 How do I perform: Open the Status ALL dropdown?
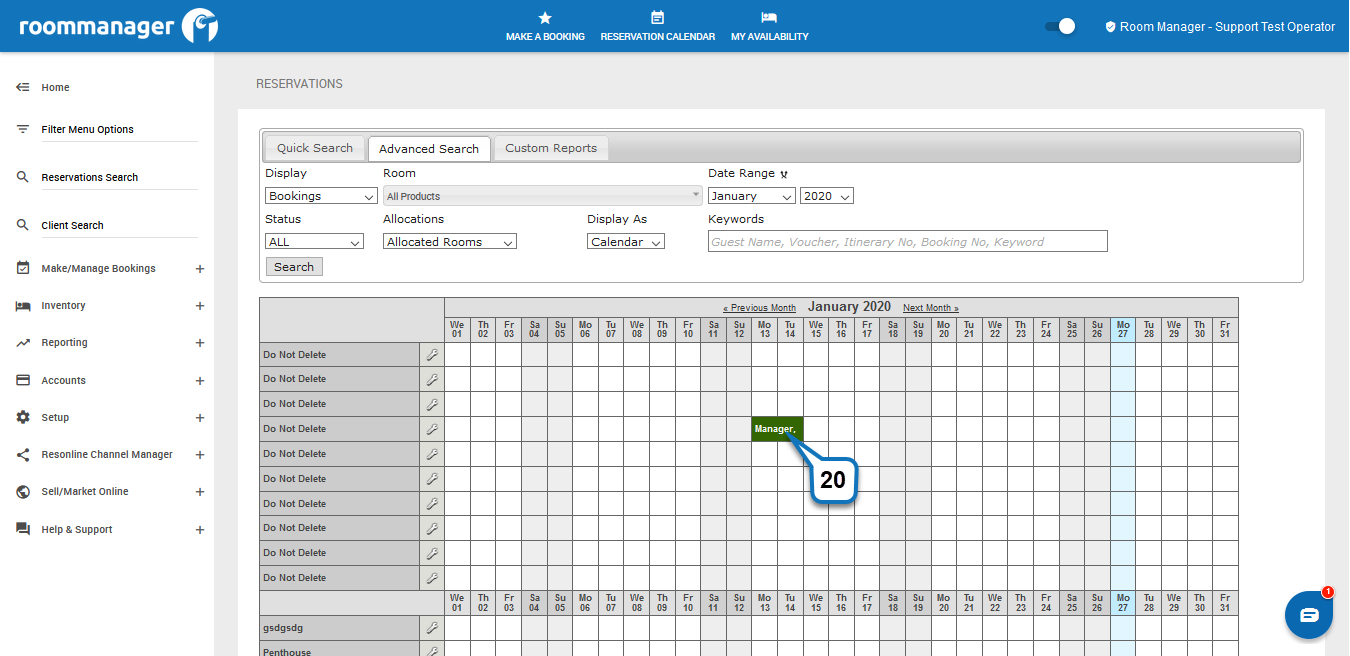click(314, 242)
